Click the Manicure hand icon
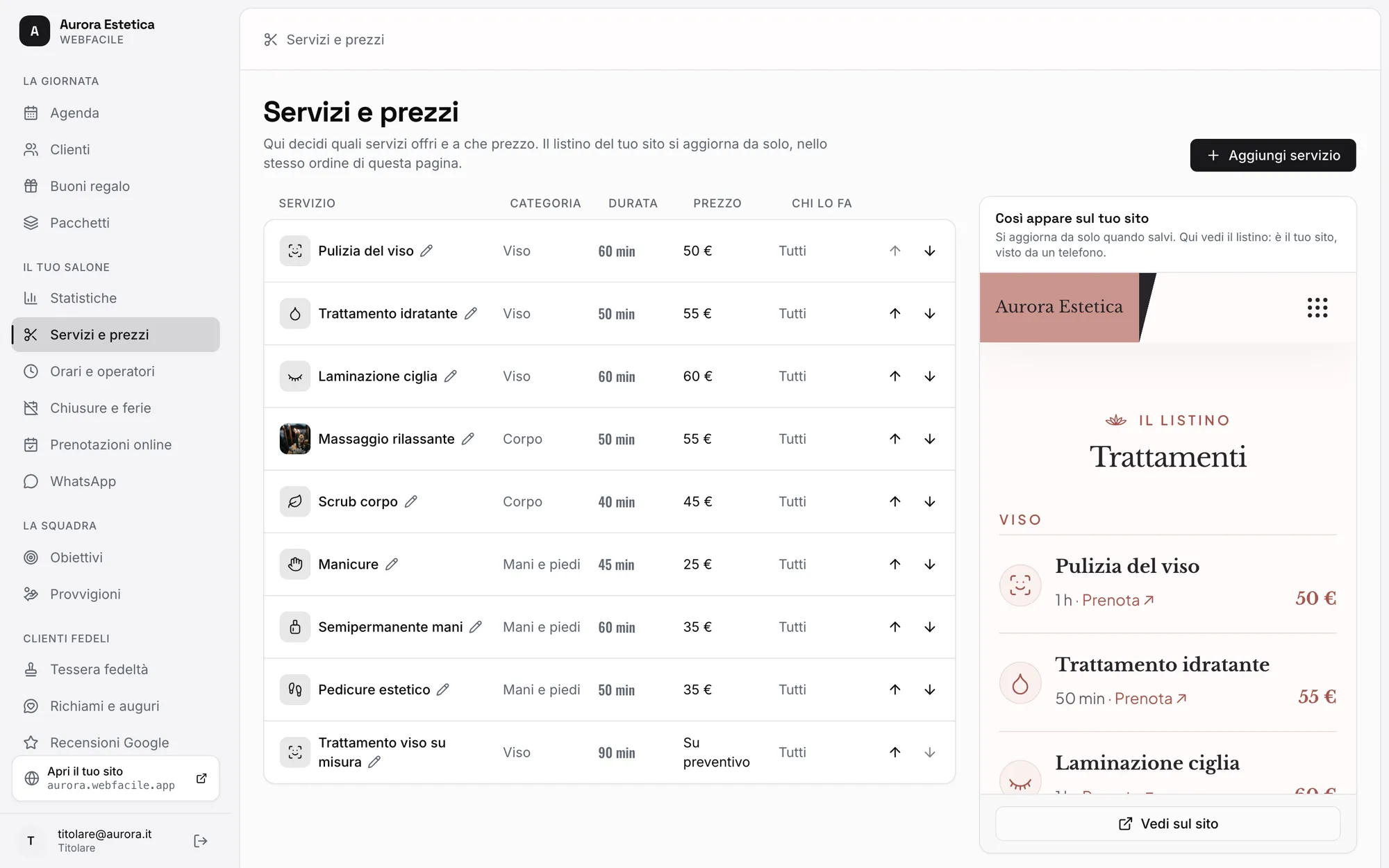 [294, 564]
